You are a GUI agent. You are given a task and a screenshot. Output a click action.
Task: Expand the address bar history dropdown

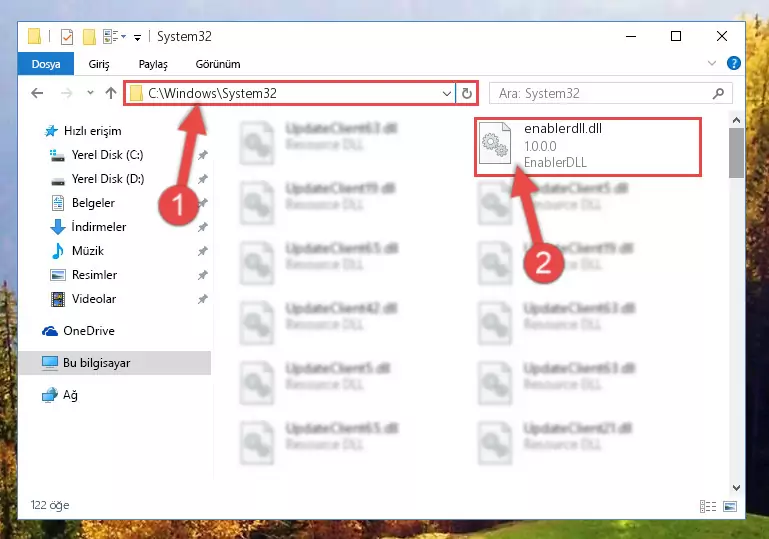click(x=446, y=93)
